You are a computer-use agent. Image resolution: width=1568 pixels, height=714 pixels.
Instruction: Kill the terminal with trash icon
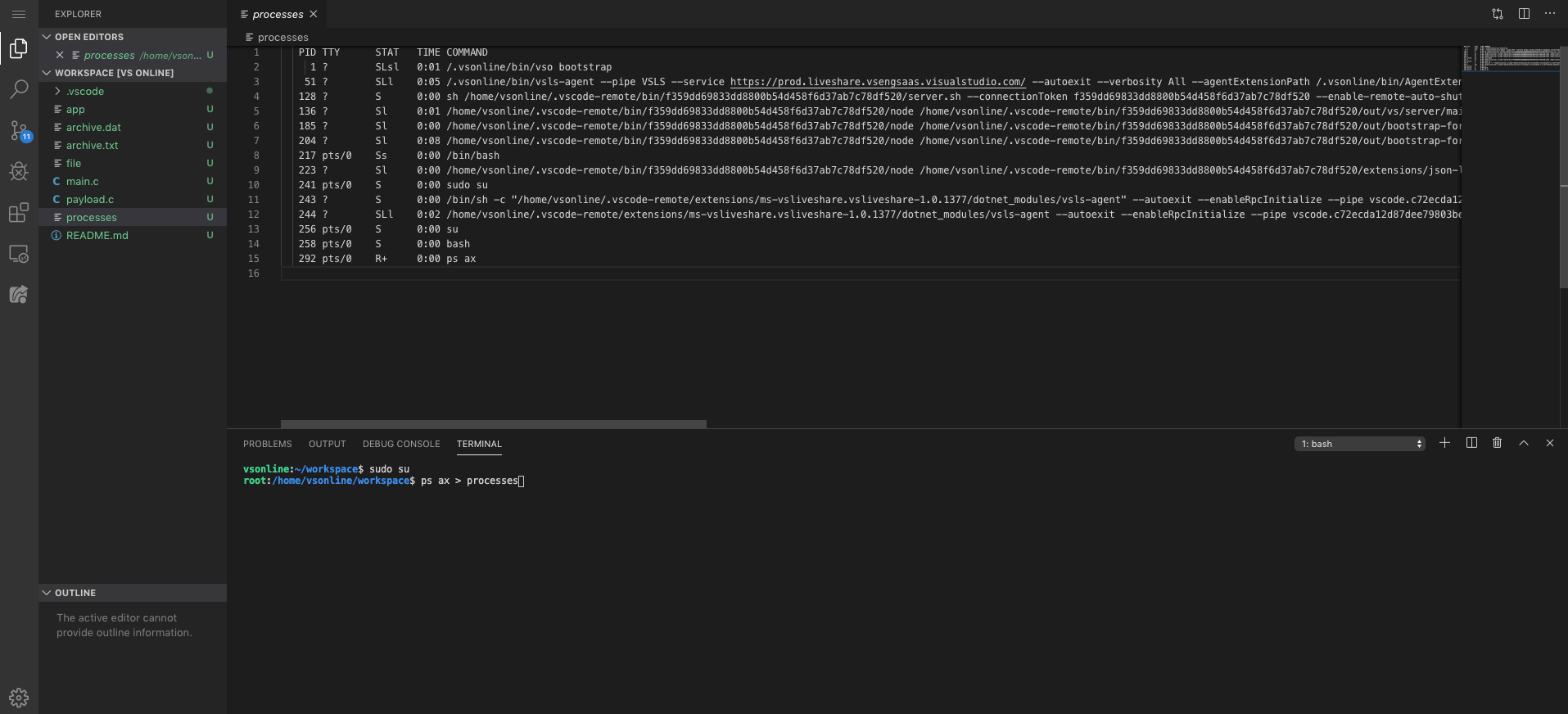coord(1497,443)
